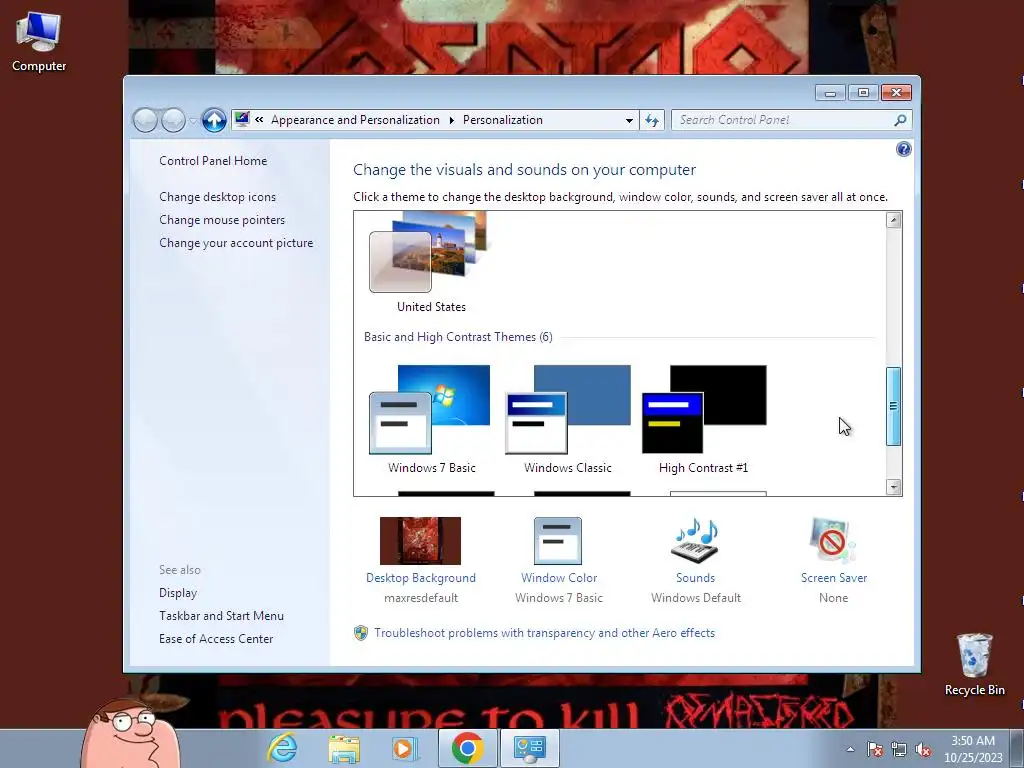Select the United States theme thumbnail

pyautogui.click(x=430, y=252)
